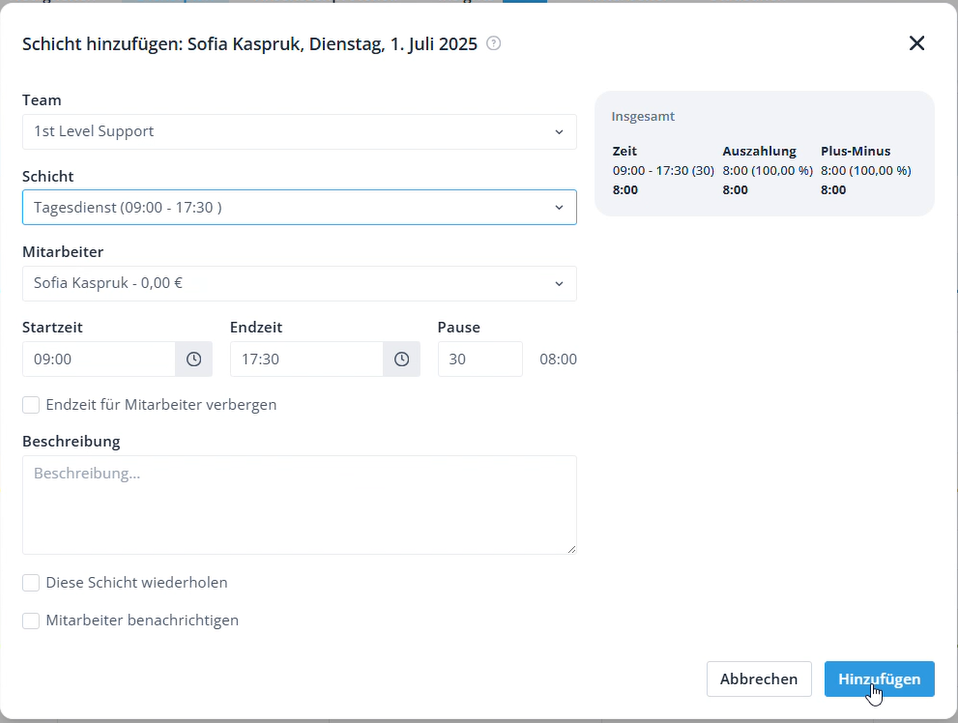
Task: Click the Abbrechen button
Action: [x=759, y=679]
